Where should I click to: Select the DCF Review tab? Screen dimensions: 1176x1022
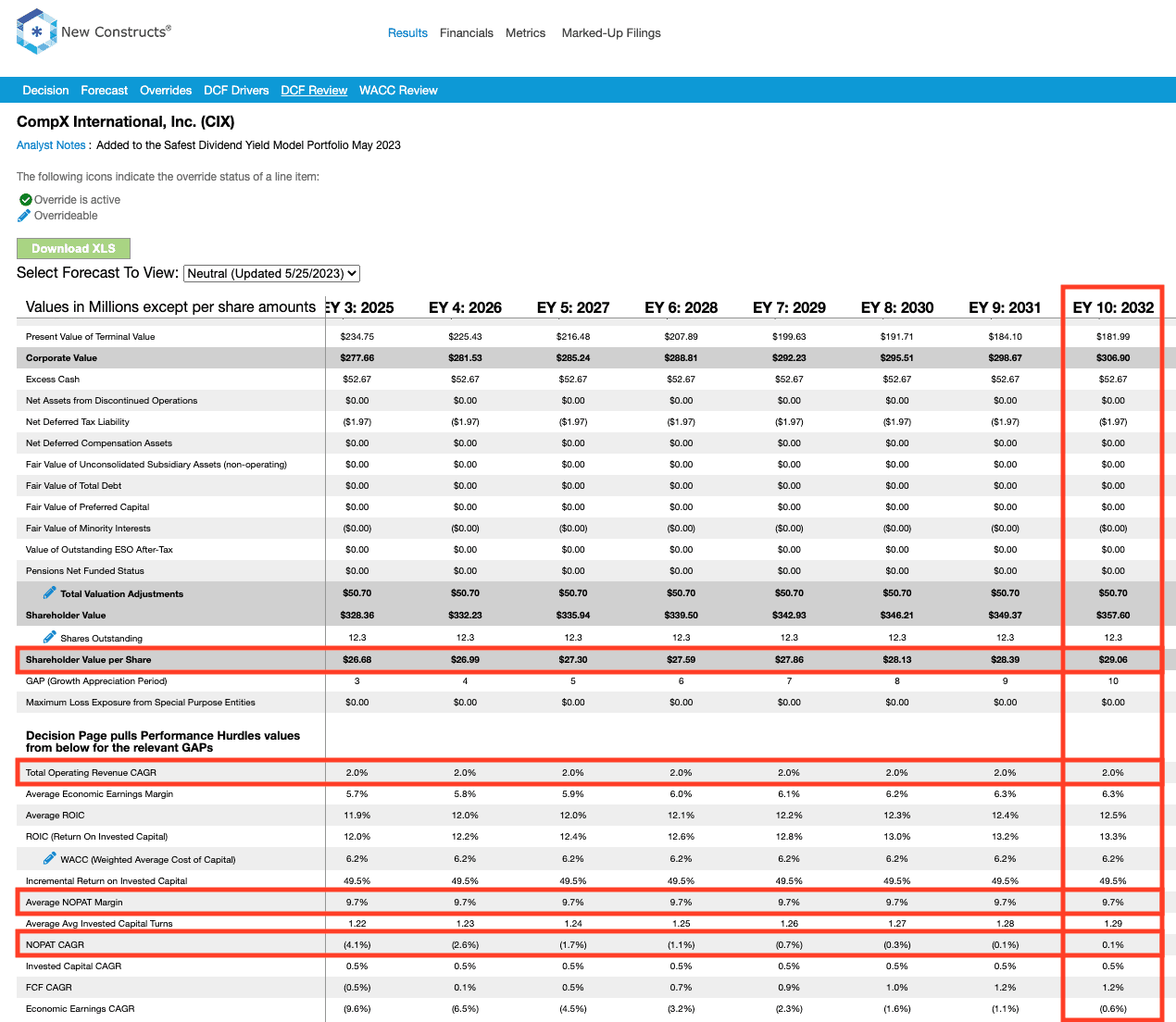coord(314,91)
